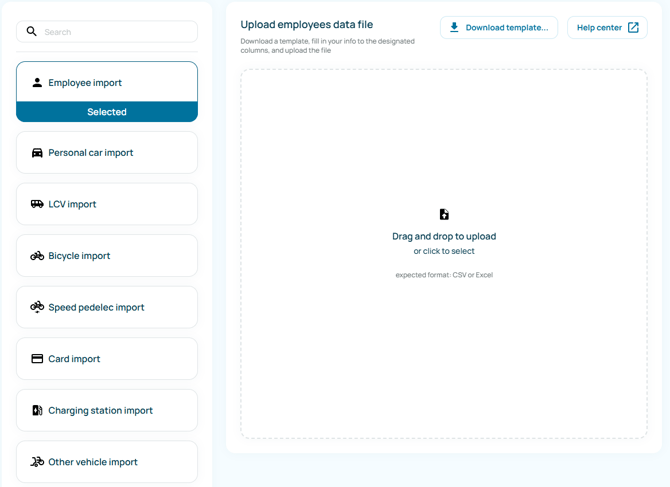Click the search magnifier icon
Screen dimensions: 670x487
coord(32,31)
